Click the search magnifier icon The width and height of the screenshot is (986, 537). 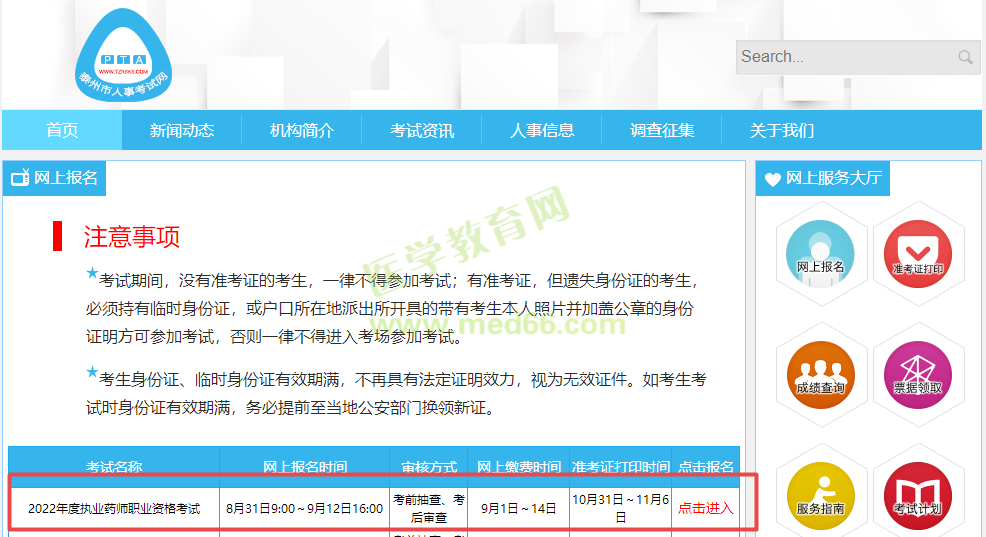click(965, 57)
